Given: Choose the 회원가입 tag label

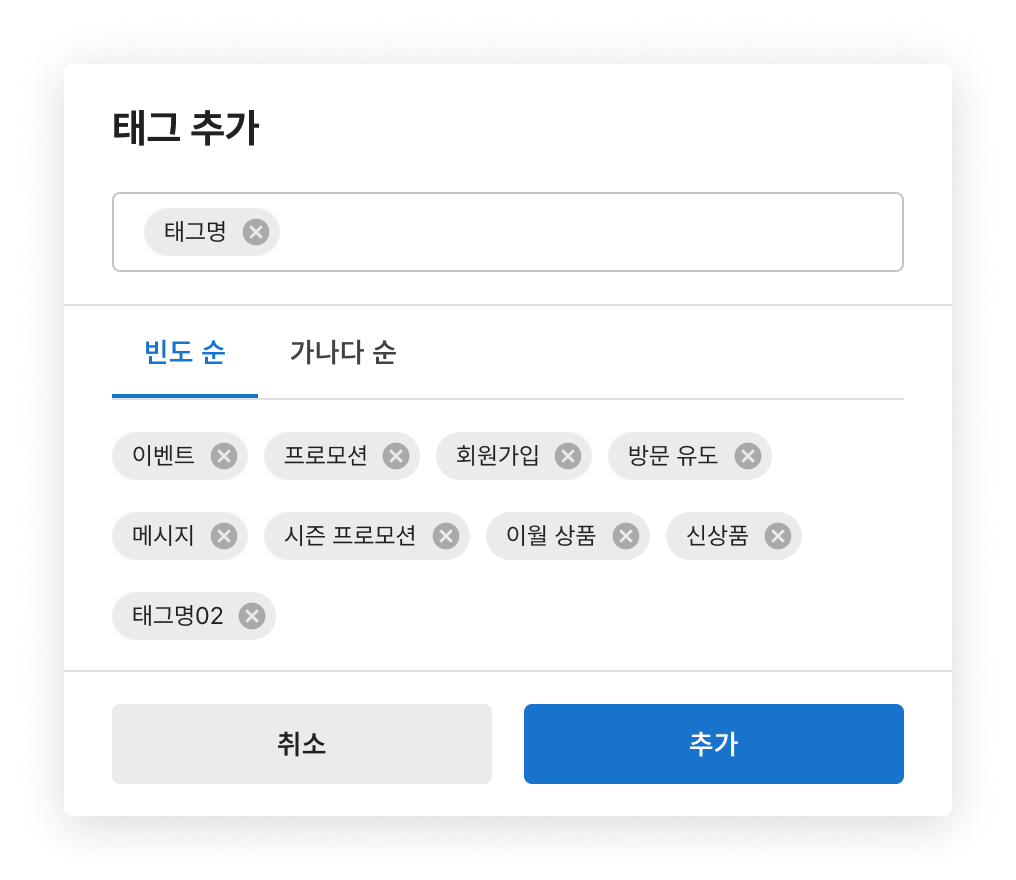Looking at the screenshot, I should (x=497, y=456).
